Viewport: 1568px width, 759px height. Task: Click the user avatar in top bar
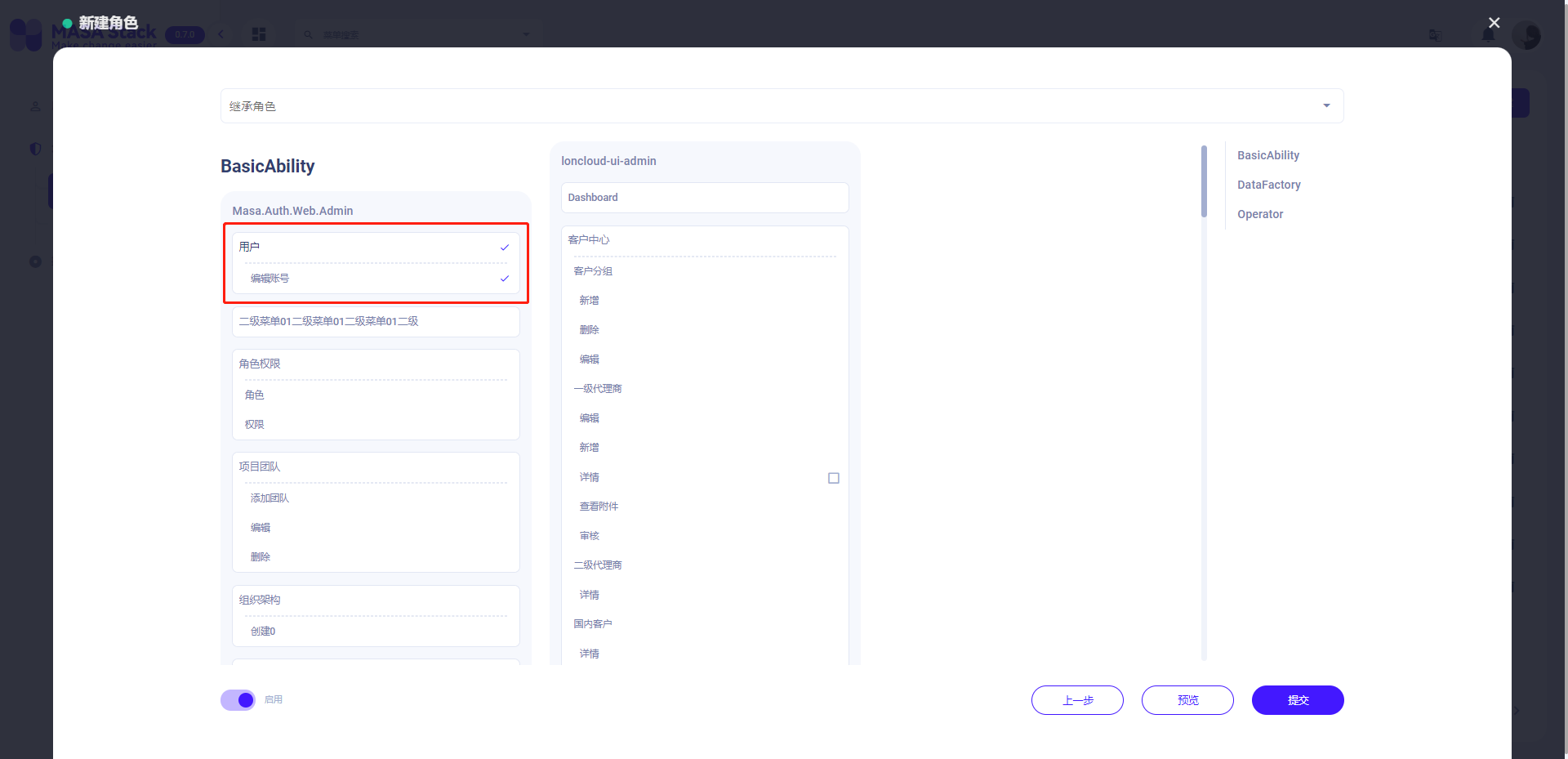1527,35
